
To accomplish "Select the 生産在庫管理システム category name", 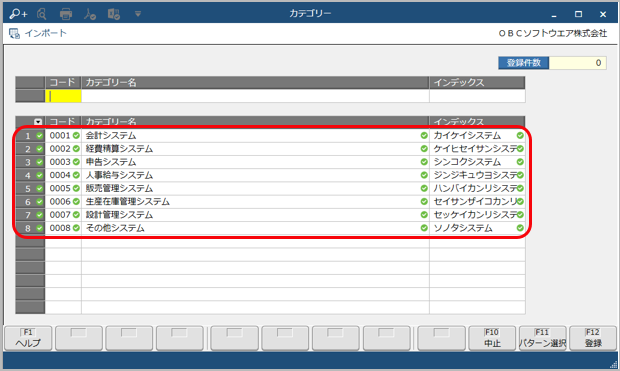I will click(128, 201).
